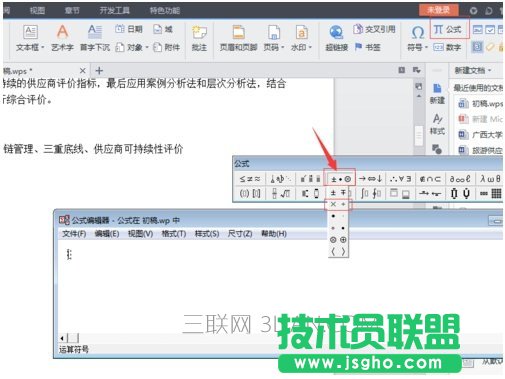This screenshot has width=505, height=379.
Task: Open integral templates palette
Action: pos(370,193)
